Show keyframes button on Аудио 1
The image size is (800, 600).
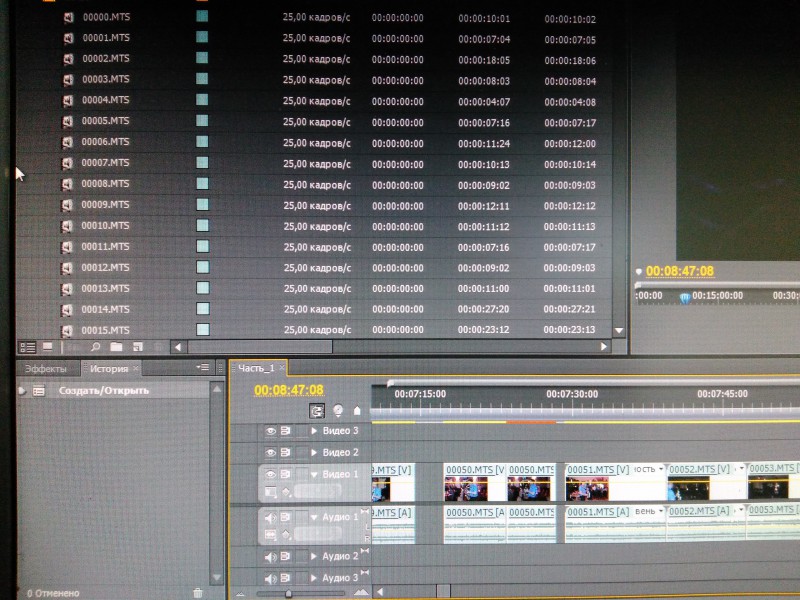pyautogui.click(x=286, y=535)
